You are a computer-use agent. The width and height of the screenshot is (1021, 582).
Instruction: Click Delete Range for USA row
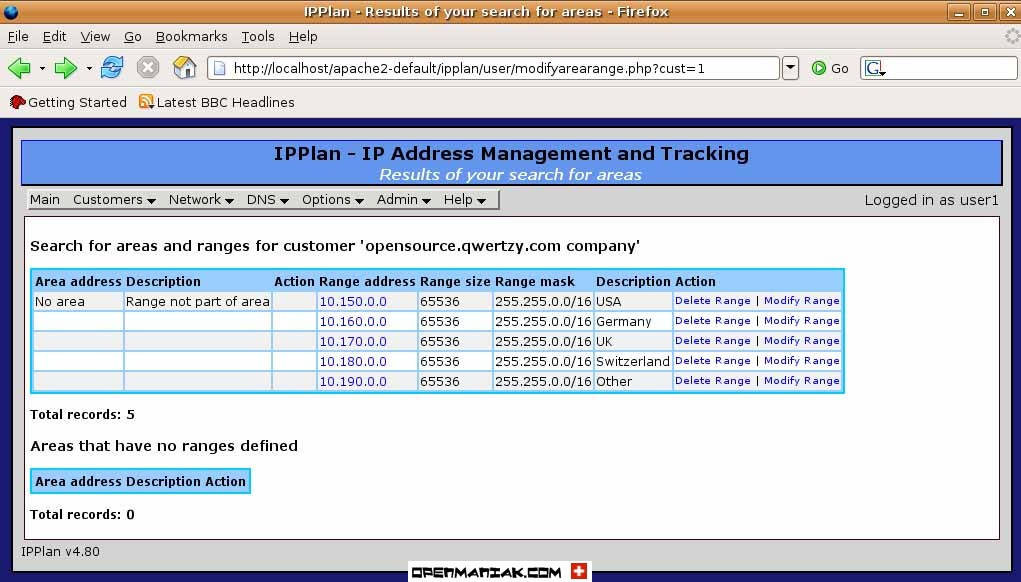(x=712, y=301)
